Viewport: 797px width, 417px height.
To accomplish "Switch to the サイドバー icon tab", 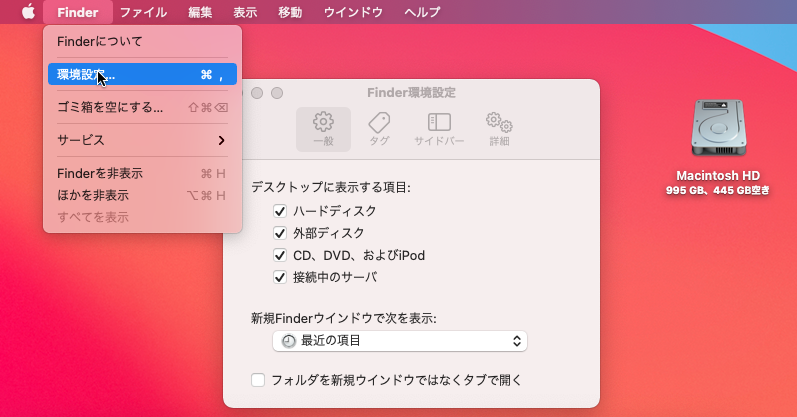I will [439, 129].
